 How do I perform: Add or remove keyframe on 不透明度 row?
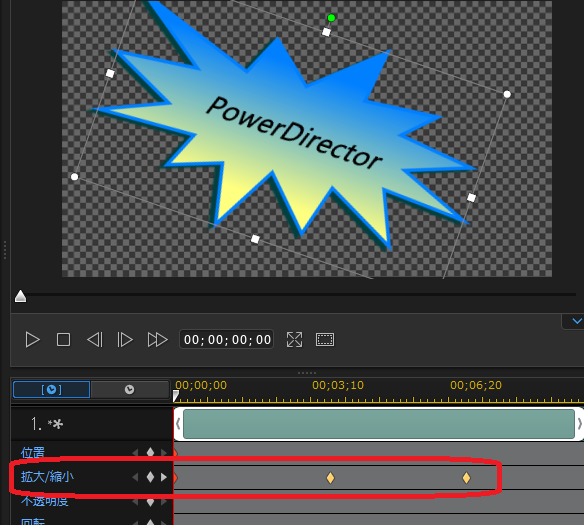[150, 502]
